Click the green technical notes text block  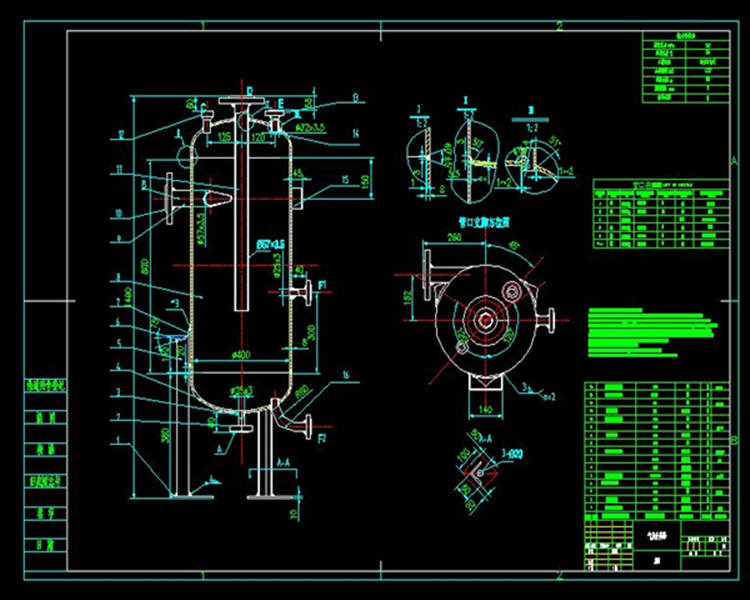point(652,328)
